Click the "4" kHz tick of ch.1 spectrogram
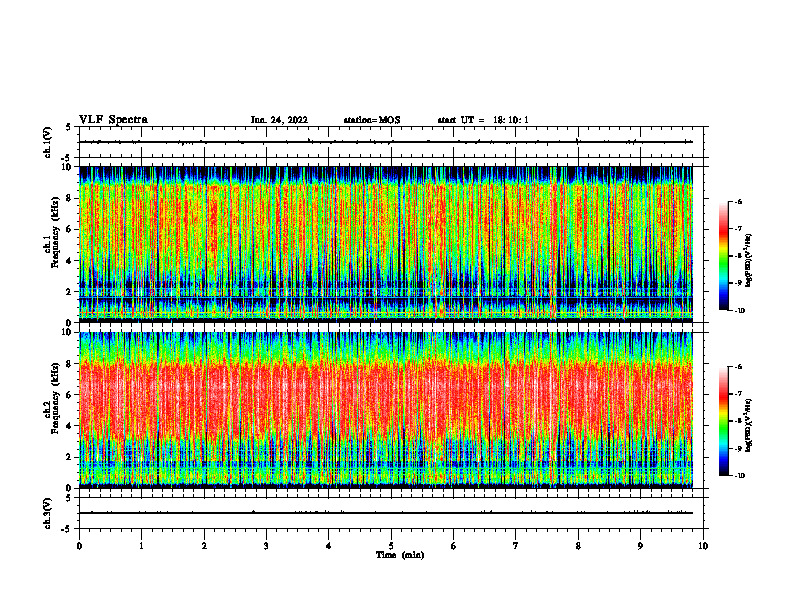Viewport: 792px width, 612px height. pos(69,261)
